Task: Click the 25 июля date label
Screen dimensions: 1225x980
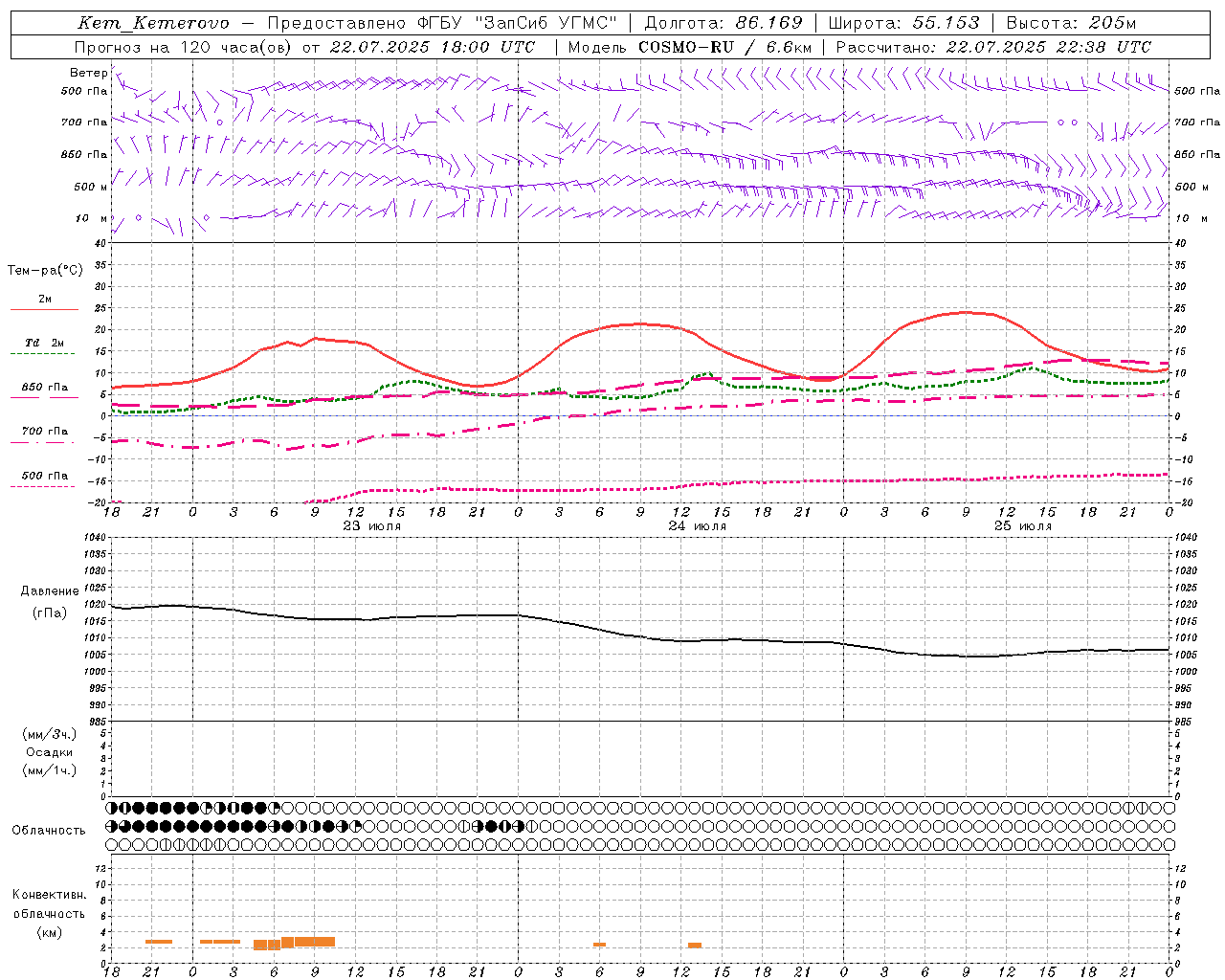Action: (x=1022, y=525)
